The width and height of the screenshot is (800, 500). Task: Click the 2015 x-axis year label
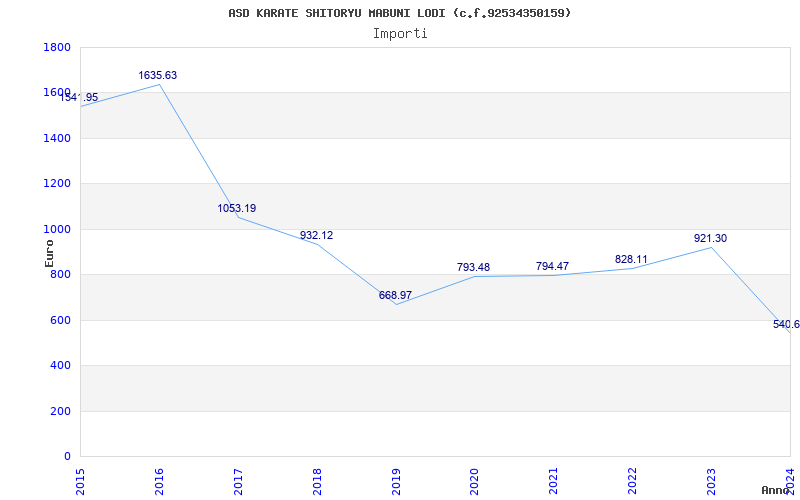[x=80, y=481]
